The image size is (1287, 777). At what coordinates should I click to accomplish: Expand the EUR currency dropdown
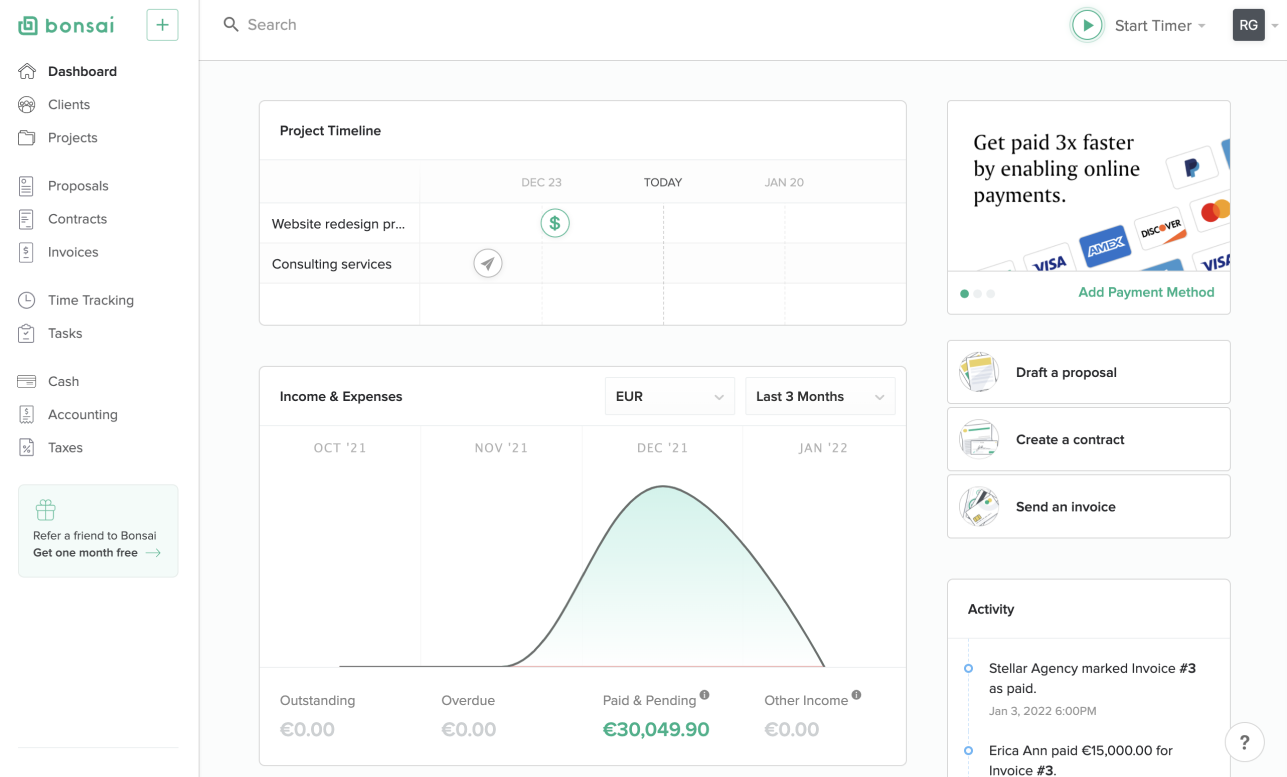point(669,396)
